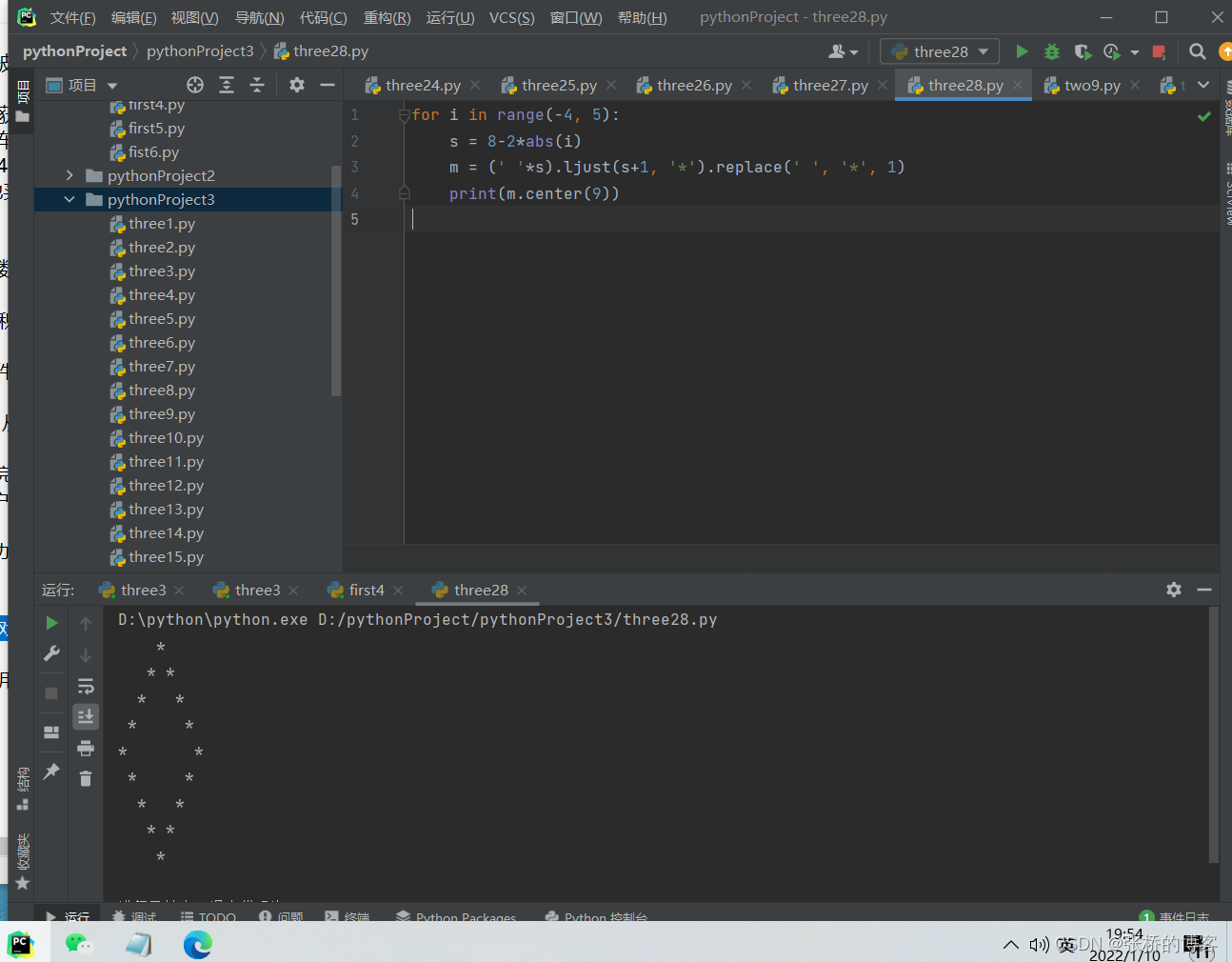The width and height of the screenshot is (1232, 962).
Task: Open WeChat from taskbar
Action: coord(79,944)
